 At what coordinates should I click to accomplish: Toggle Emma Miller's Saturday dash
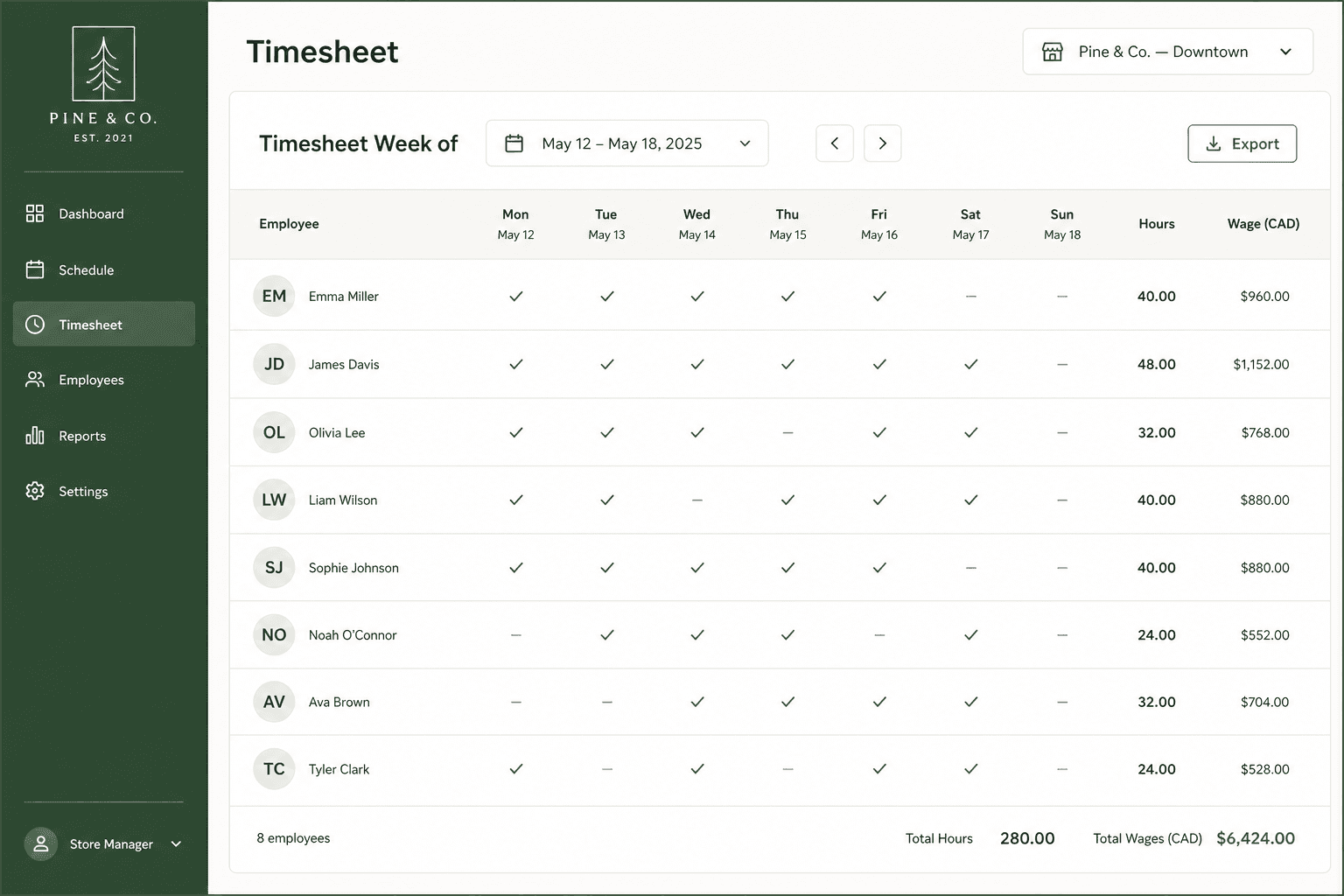point(971,297)
